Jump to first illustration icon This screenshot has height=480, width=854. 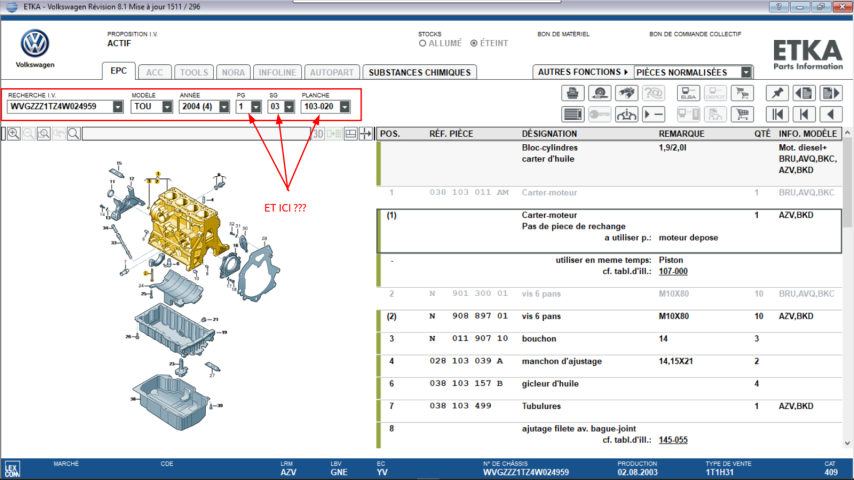coord(777,114)
